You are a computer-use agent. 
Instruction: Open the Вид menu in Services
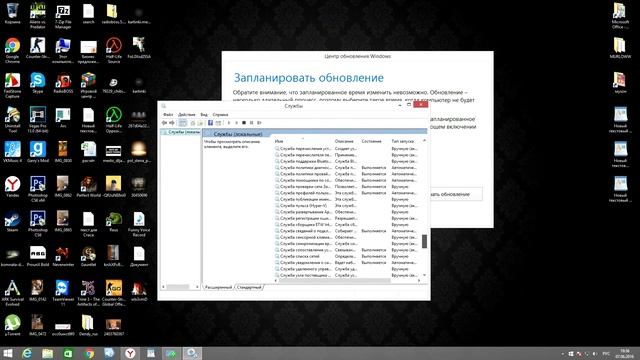pos(204,115)
